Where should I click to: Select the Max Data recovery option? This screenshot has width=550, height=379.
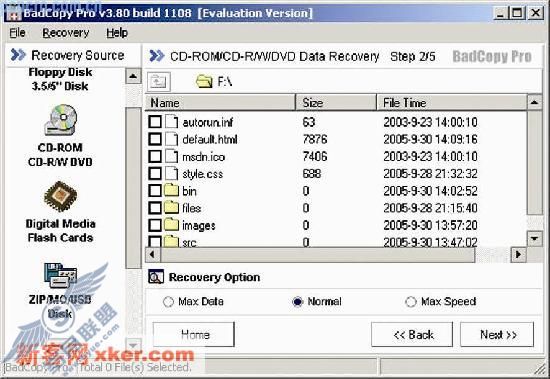point(168,302)
